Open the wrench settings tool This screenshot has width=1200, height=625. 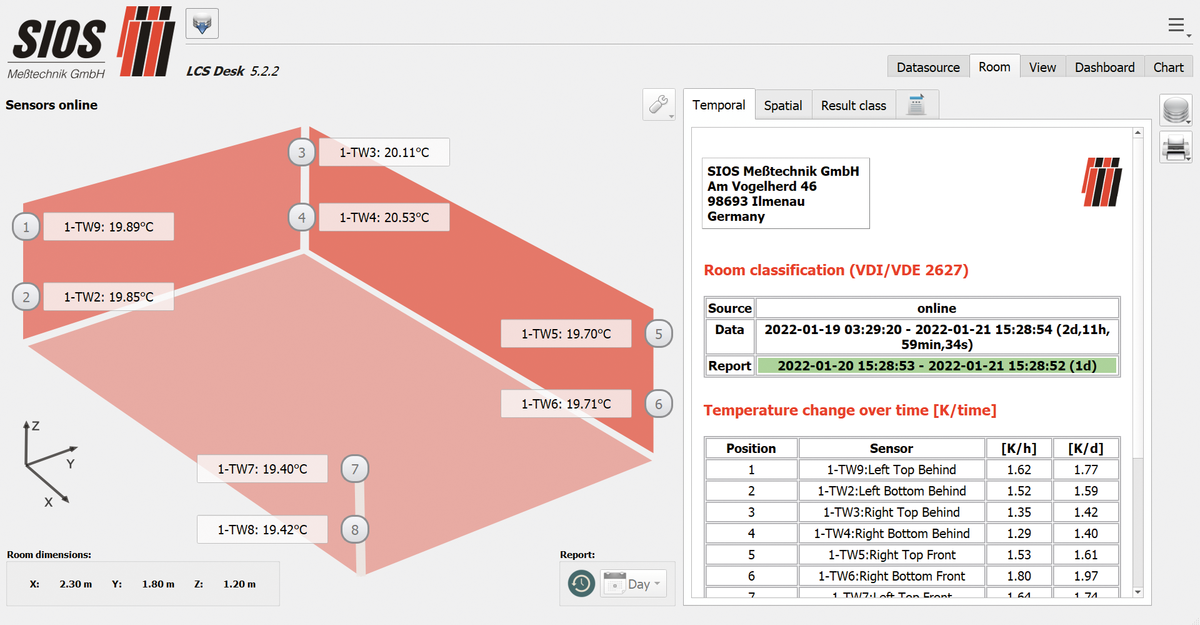point(659,105)
